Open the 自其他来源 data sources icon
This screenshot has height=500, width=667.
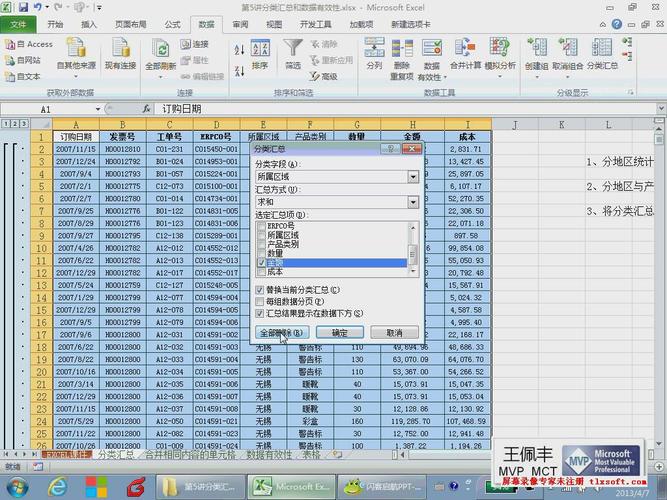point(77,48)
